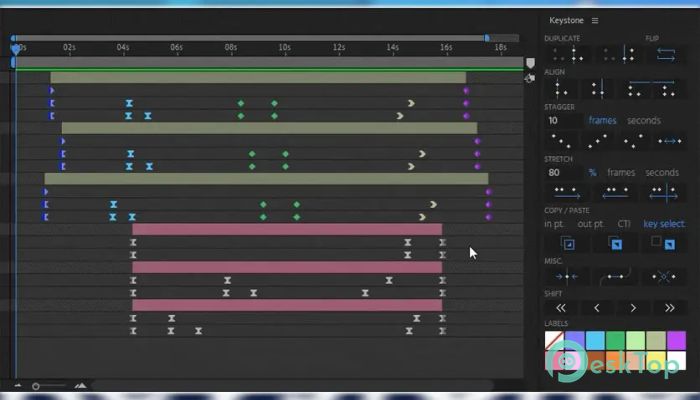Viewport: 700px width, 400px height.
Task: Click the 10s mark on the time ruler
Action: pyautogui.click(x=284, y=47)
